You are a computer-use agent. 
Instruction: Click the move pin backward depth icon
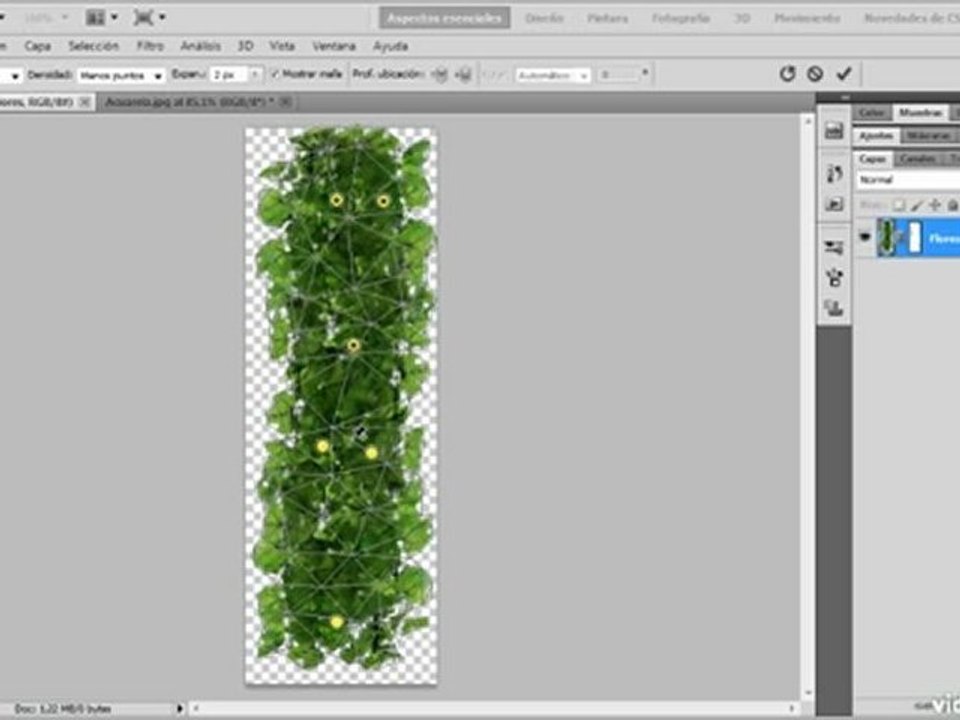click(465, 75)
